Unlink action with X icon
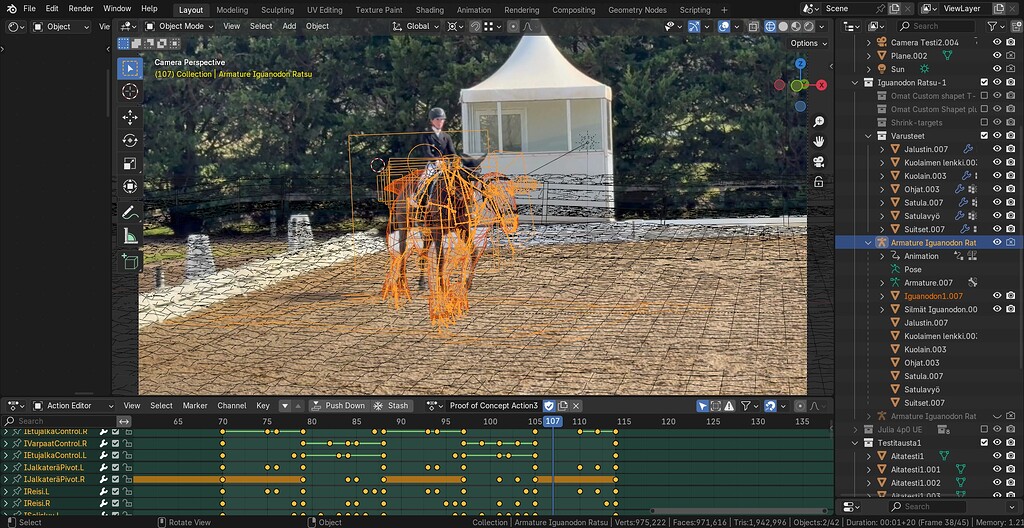Screen dimensions: 1024x528 pos(575,406)
